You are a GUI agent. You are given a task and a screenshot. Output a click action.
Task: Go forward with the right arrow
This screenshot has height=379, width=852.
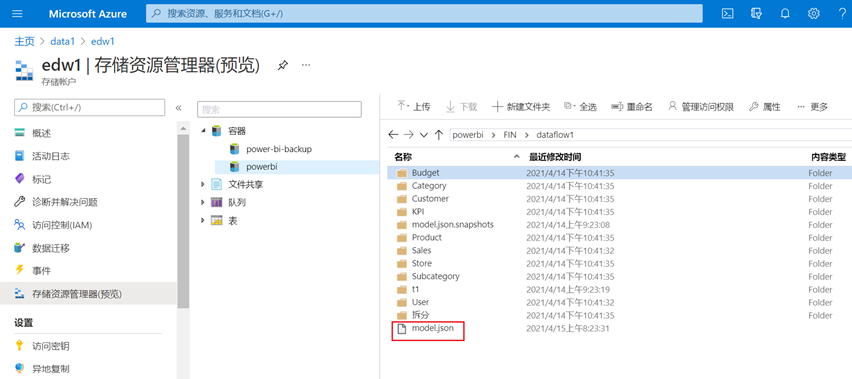(409, 135)
